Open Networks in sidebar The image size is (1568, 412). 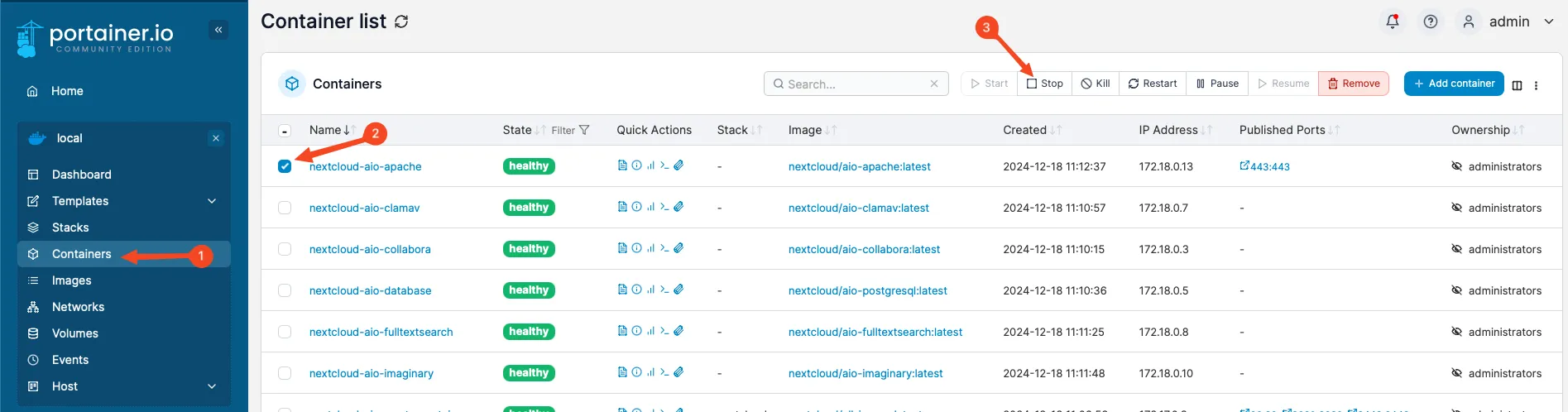(x=78, y=307)
